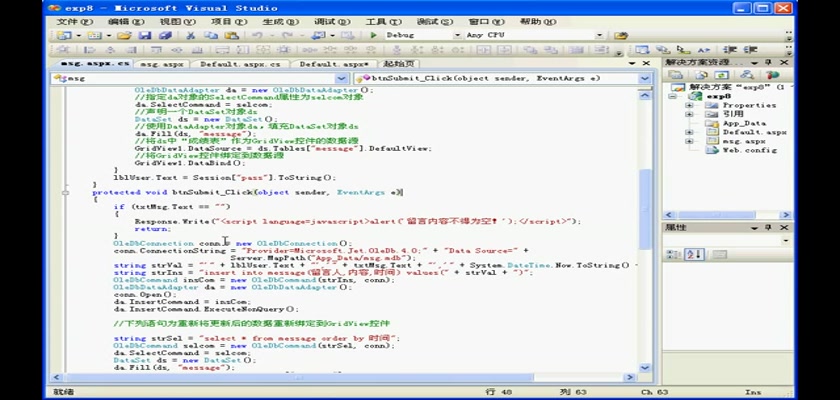Click the Paste clipboard icon
The image size is (840, 400).
click(x=231, y=35)
